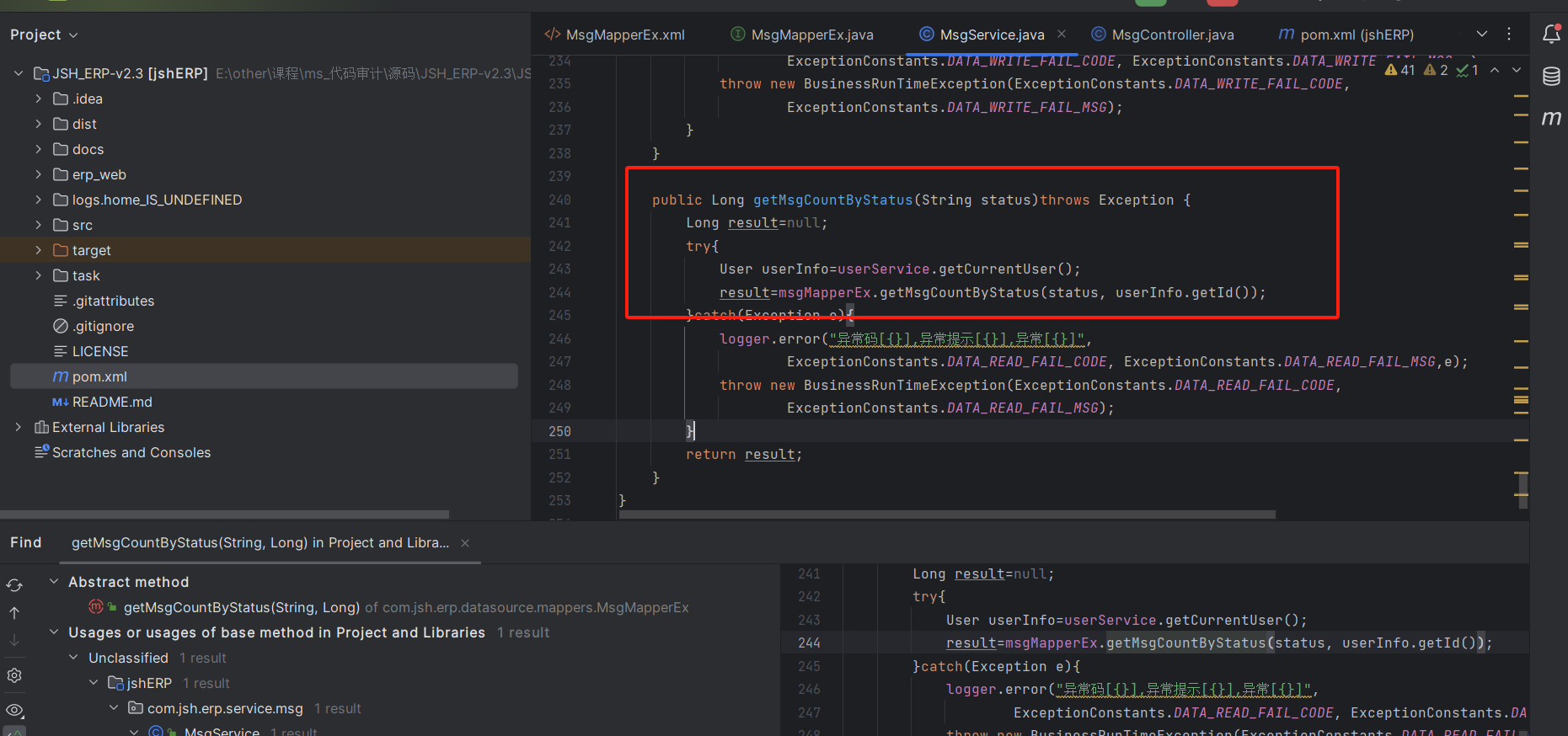Expand the target folder
Image resolution: width=1568 pixels, height=736 pixels.
tap(38, 250)
